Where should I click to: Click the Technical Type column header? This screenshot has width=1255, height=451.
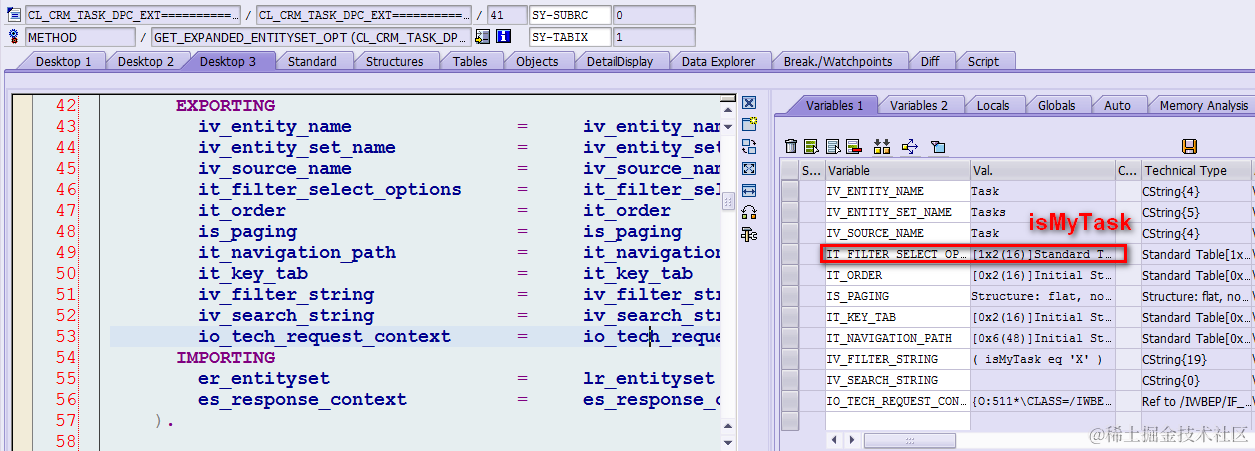coord(1196,170)
